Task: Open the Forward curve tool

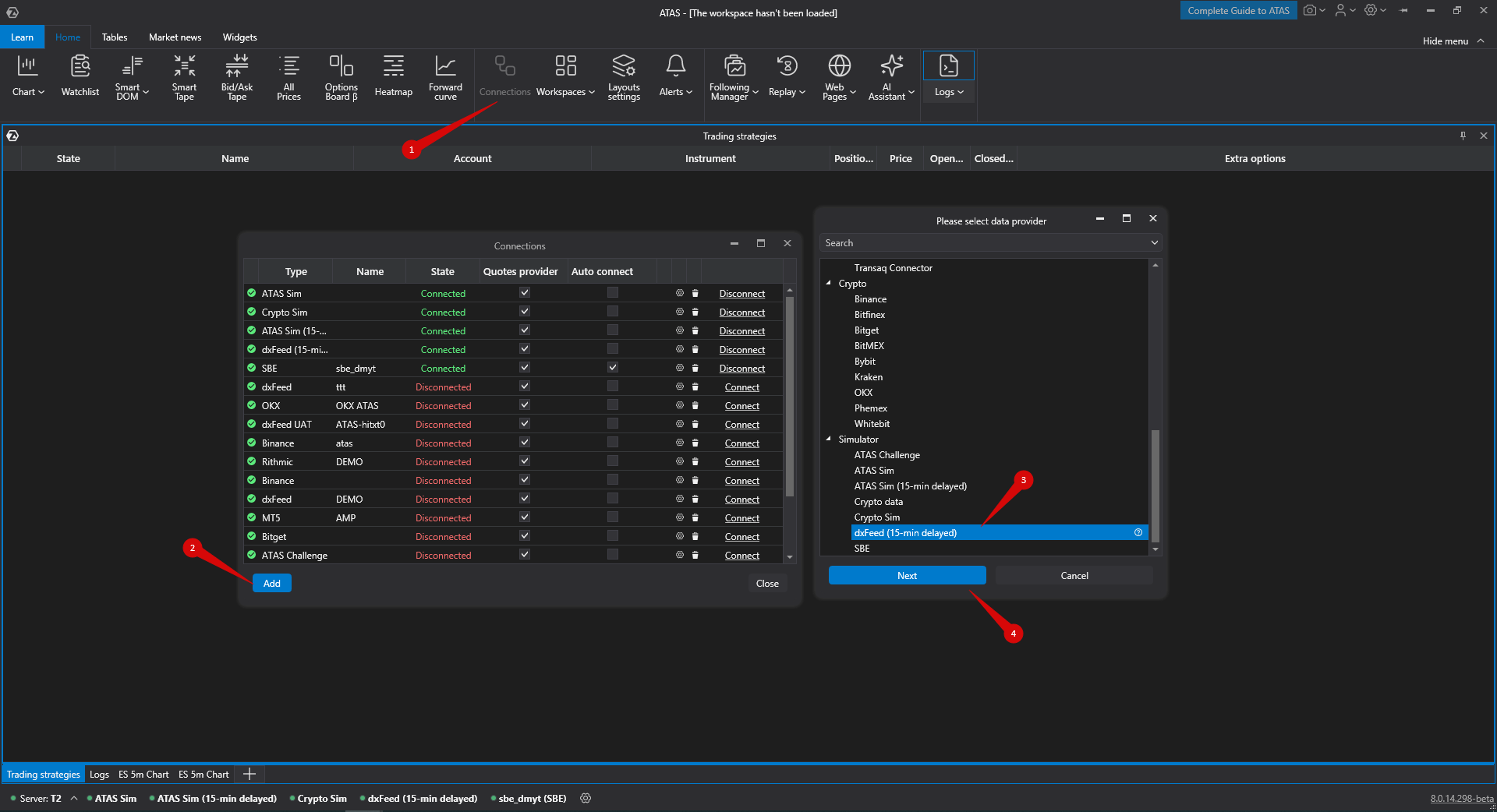Action: click(x=445, y=76)
